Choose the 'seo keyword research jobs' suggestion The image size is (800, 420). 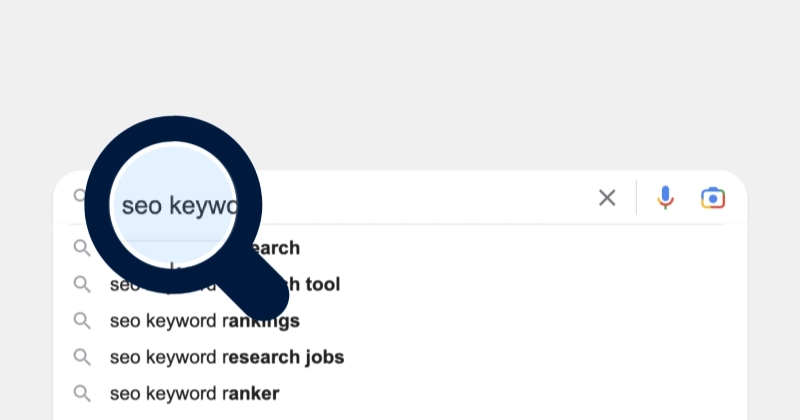point(227,357)
